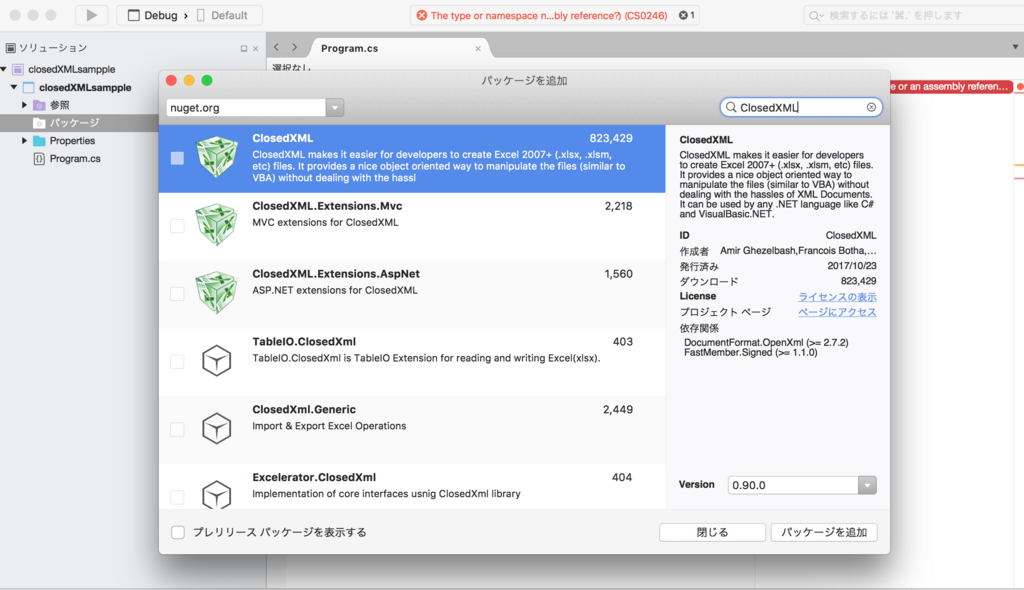
Task: Expand the 参照 references folder
Action: [x=24, y=105]
